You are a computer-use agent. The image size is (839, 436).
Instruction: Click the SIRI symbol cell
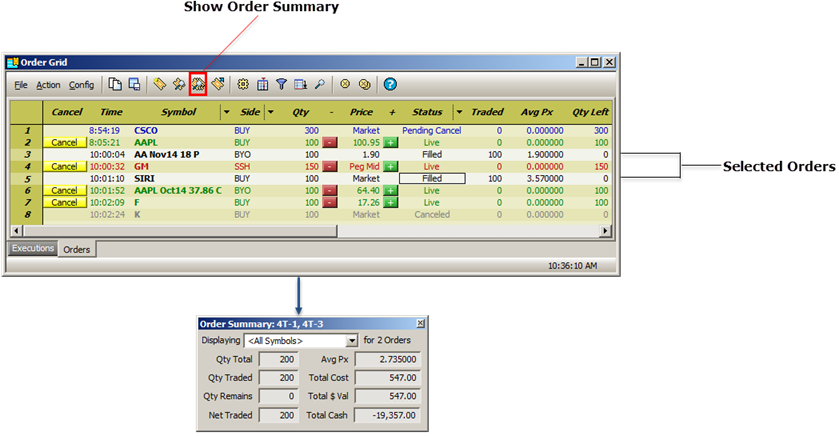(x=144, y=179)
